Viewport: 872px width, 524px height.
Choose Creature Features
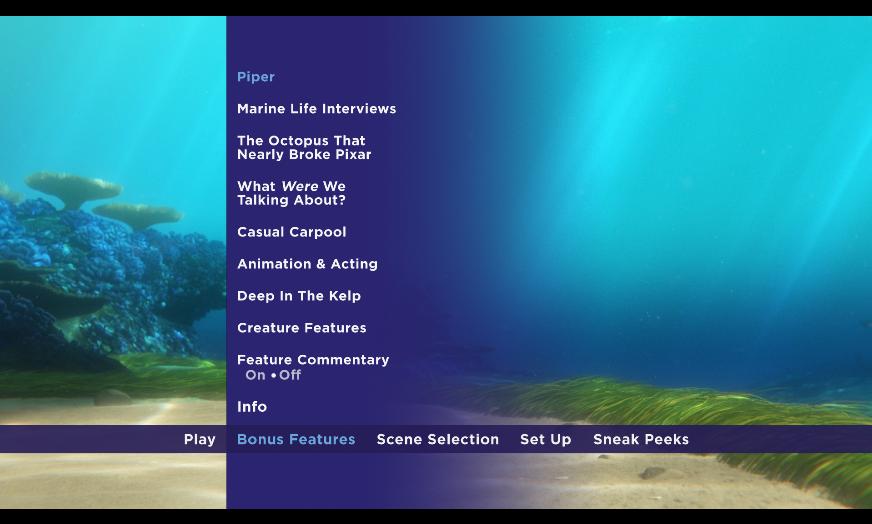click(301, 328)
